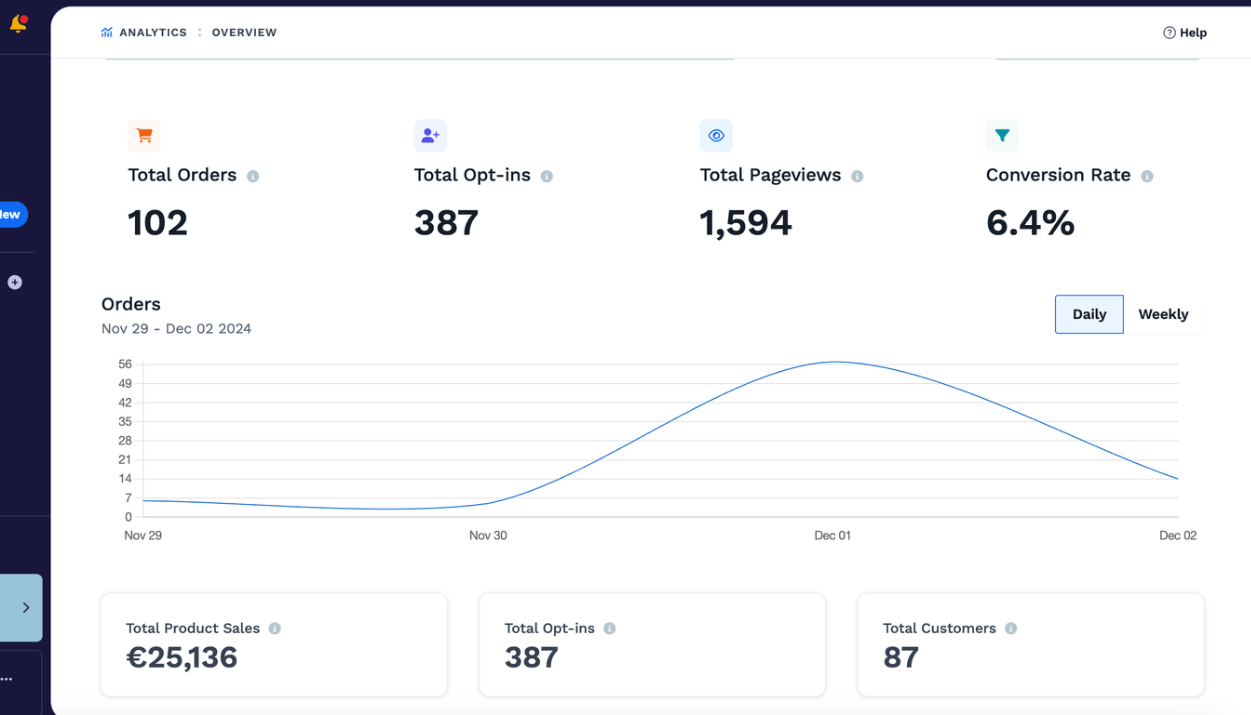The height and width of the screenshot is (715, 1251).
Task: Click info icon beside Total Product Sales
Action: click(x=275, y=629)
